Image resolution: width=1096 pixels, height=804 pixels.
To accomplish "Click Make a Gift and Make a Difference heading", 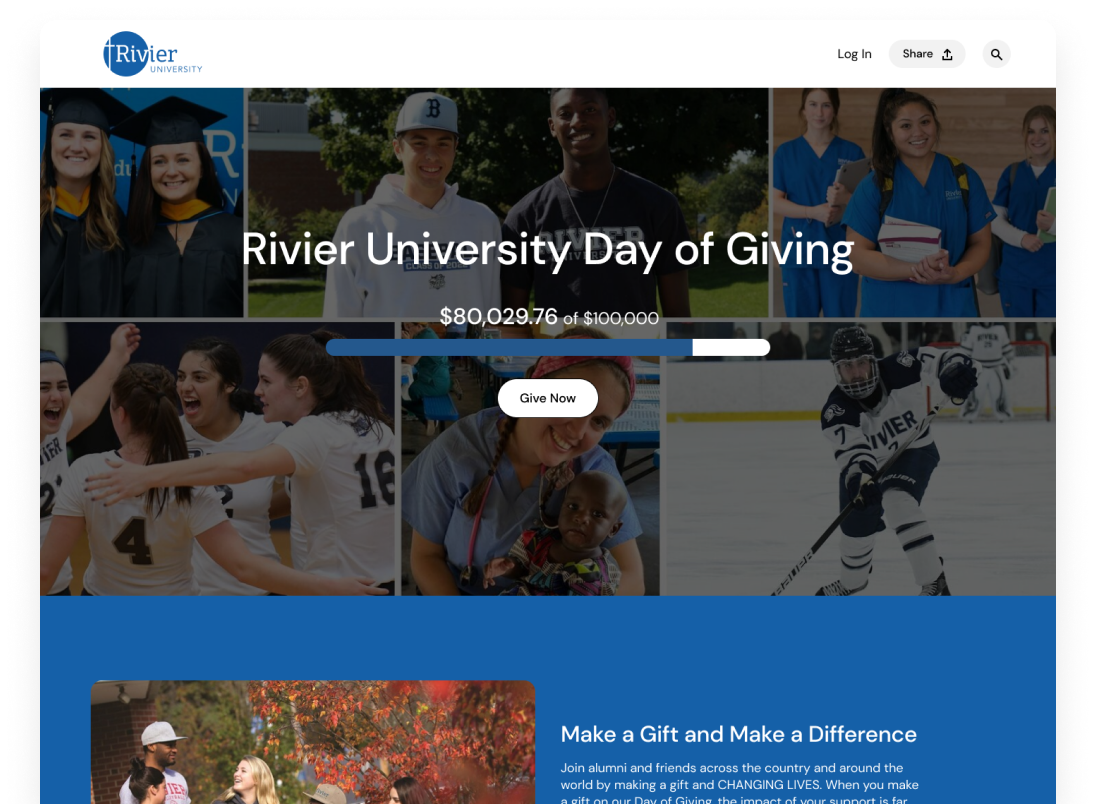I will tap(738, 734).
